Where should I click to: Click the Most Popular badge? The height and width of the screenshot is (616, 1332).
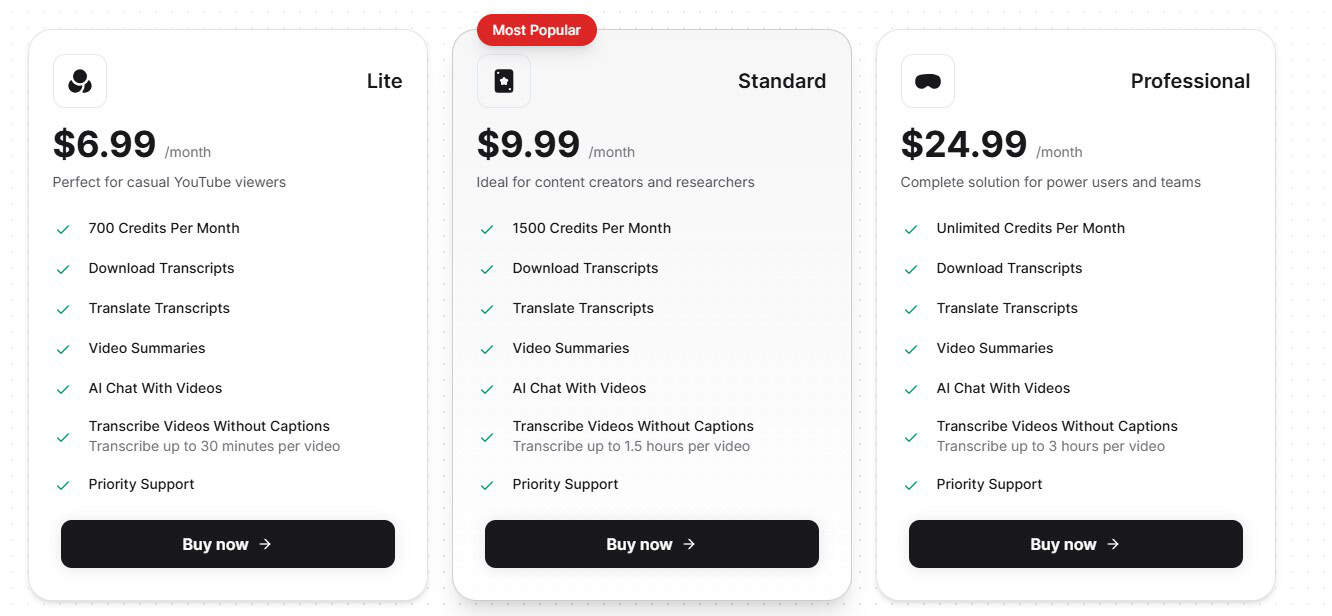pyautogui.click(x=536, y=30)
